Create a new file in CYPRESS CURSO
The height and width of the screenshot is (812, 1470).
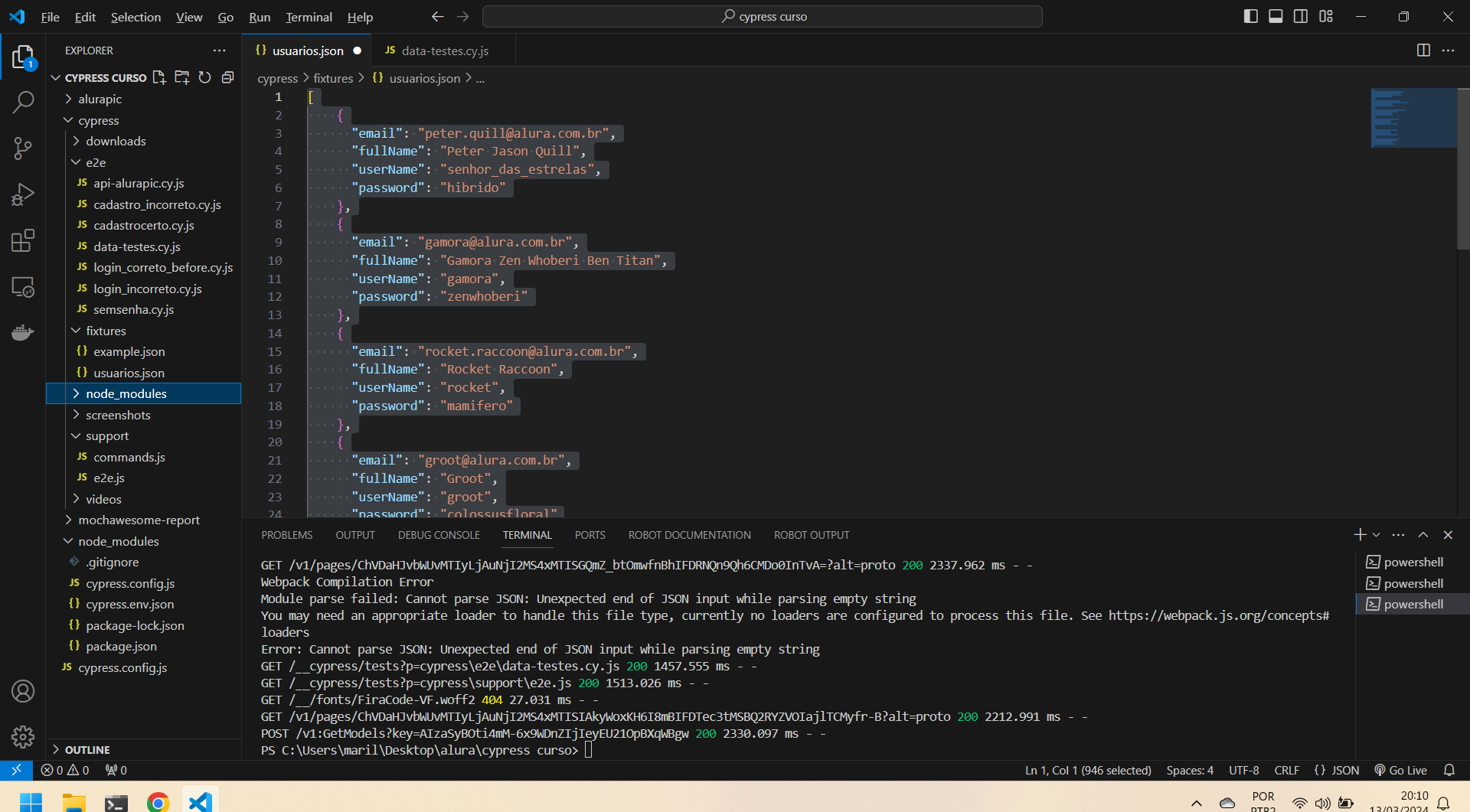tap(159, 77)
